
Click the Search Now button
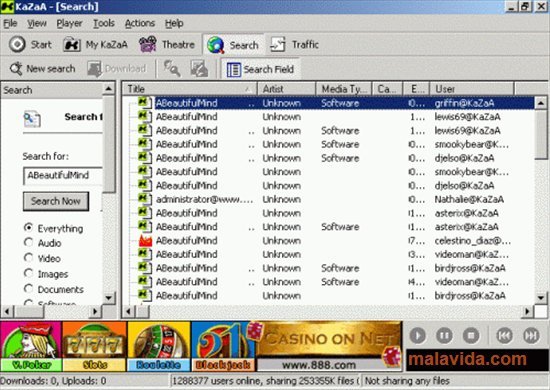[x=56, y=201]
